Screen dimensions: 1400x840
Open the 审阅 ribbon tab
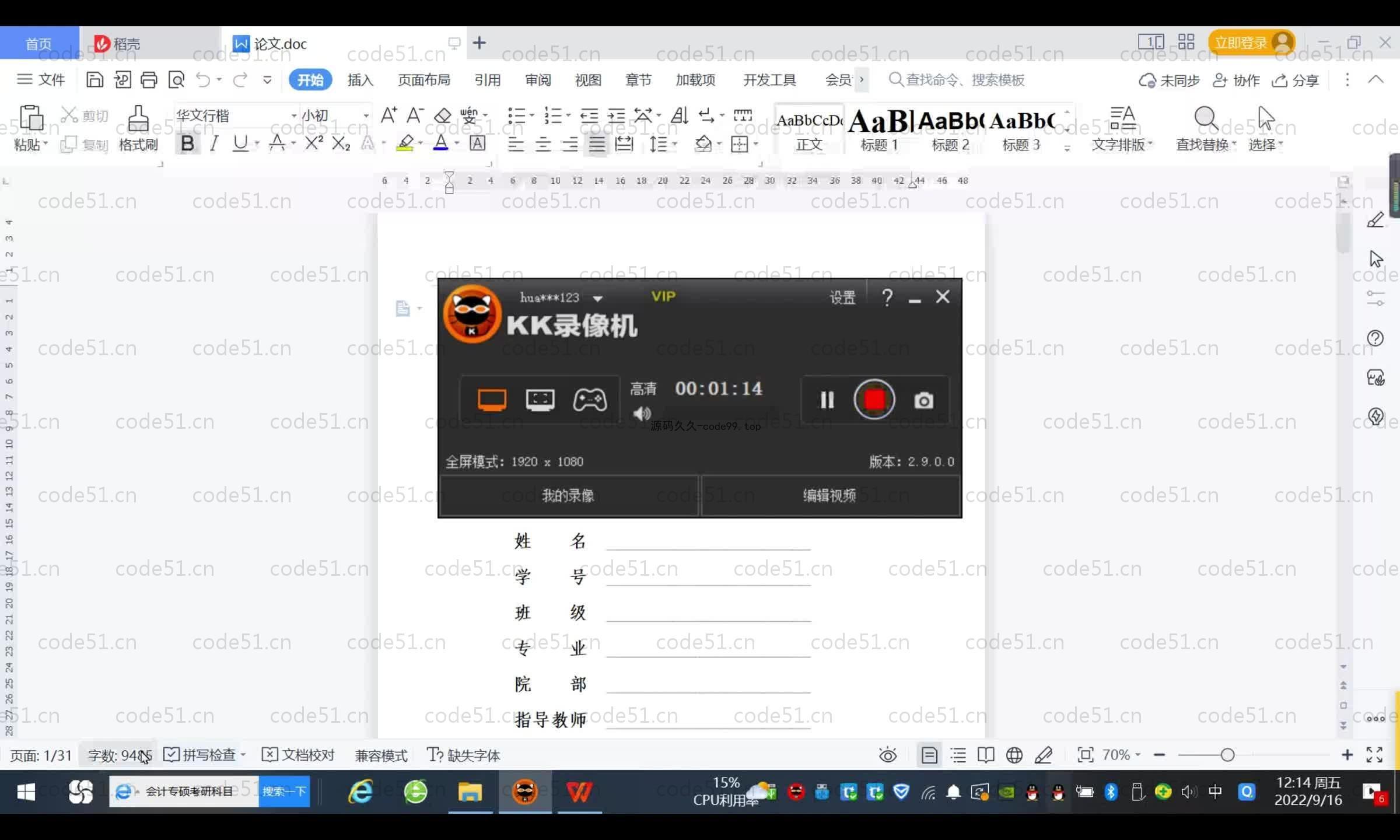[x=538, y=80]
